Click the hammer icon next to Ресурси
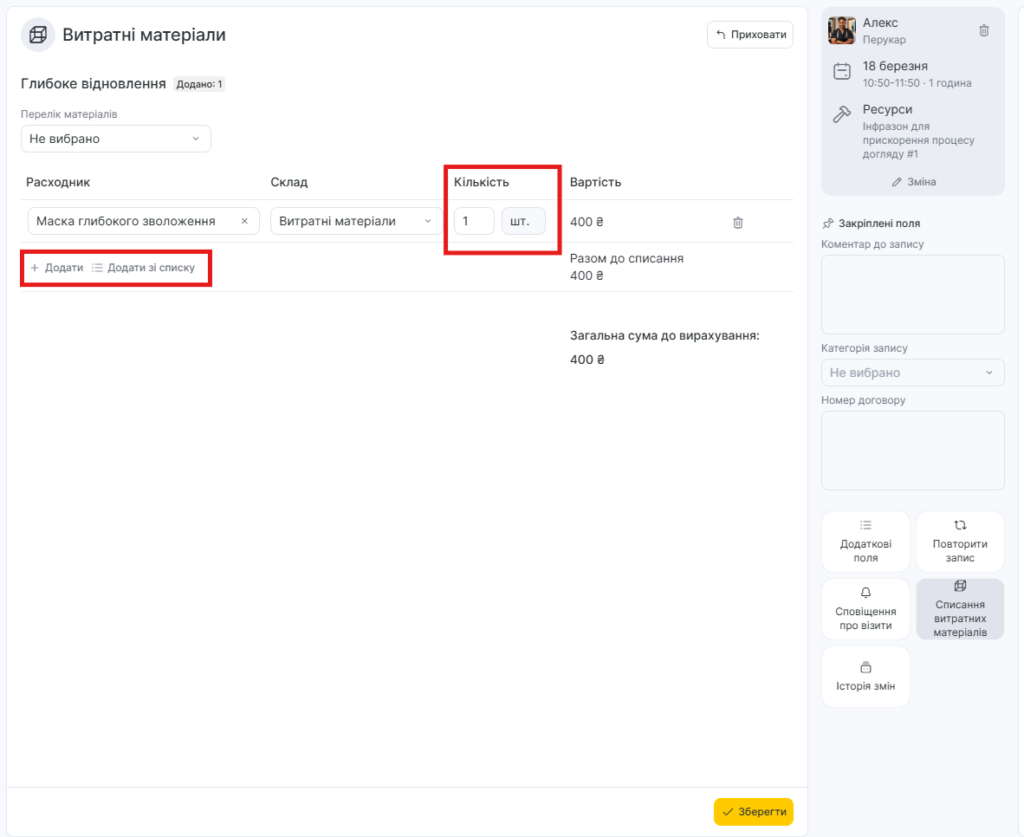 (x=842, y=114)
